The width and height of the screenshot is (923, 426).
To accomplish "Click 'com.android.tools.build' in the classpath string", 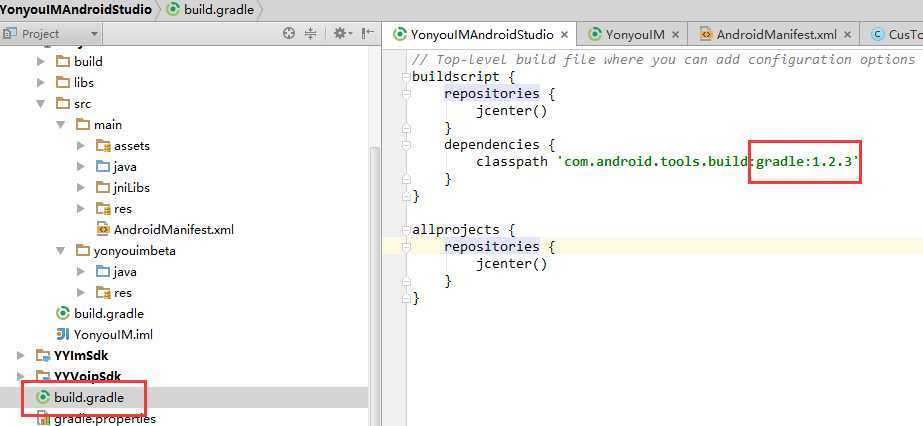I will click(x=655, y=161).
